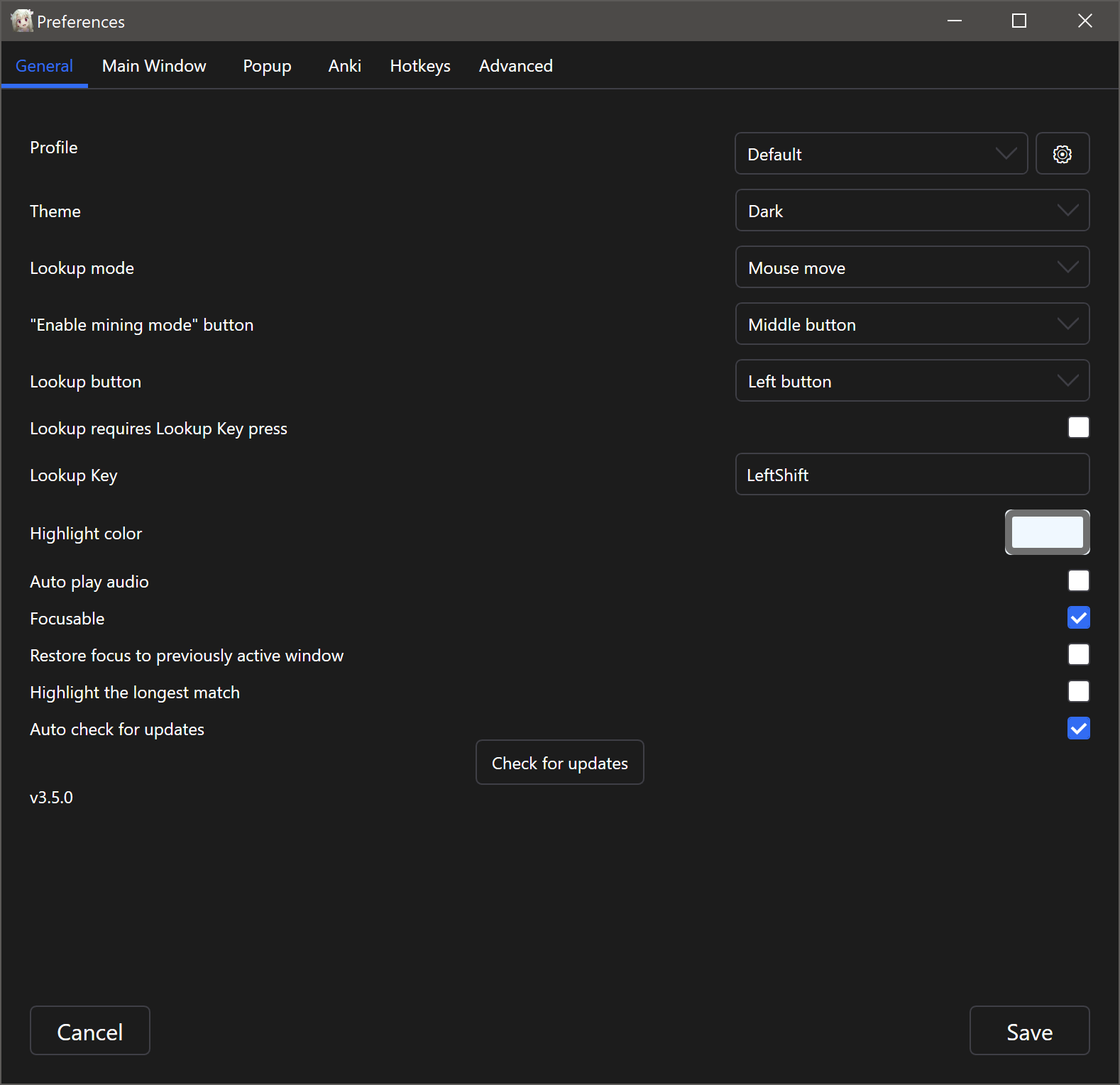Close the Preferences window
The height and width of the screenshot is (1085, 1120).
point(1085,21)
